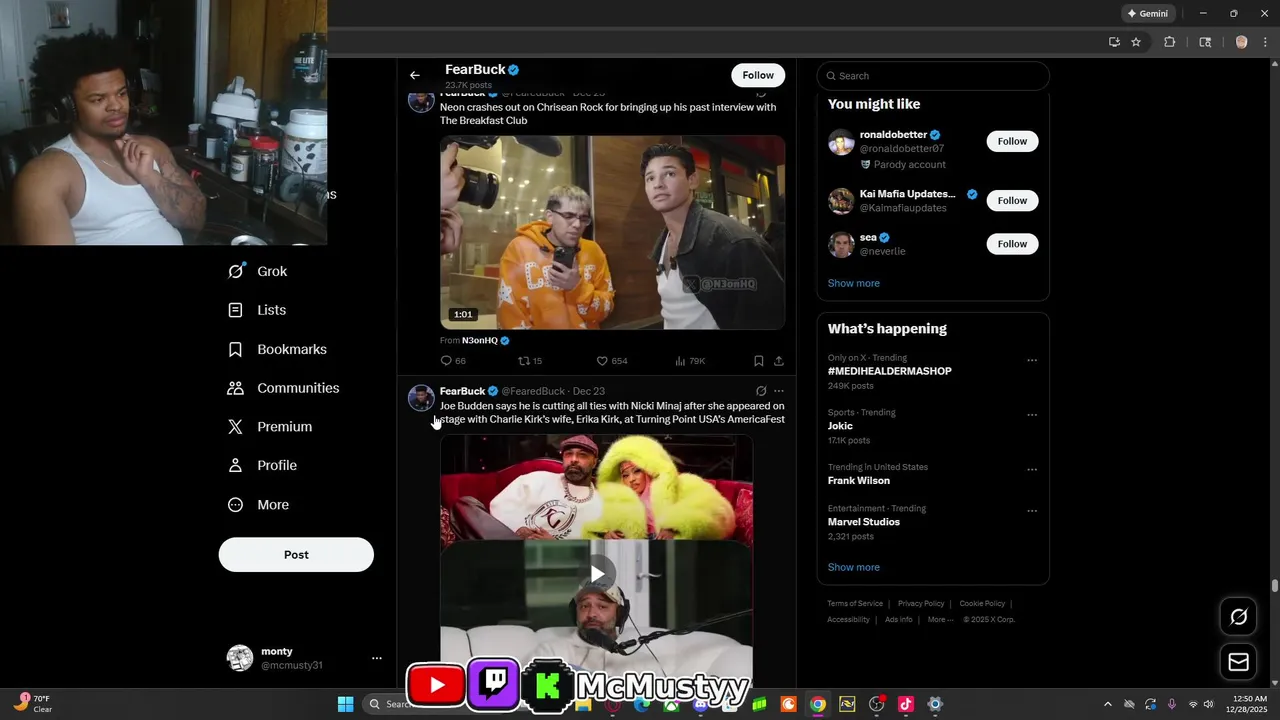Open Ads info footer link

pyautogui.click(x=898, y=620)
